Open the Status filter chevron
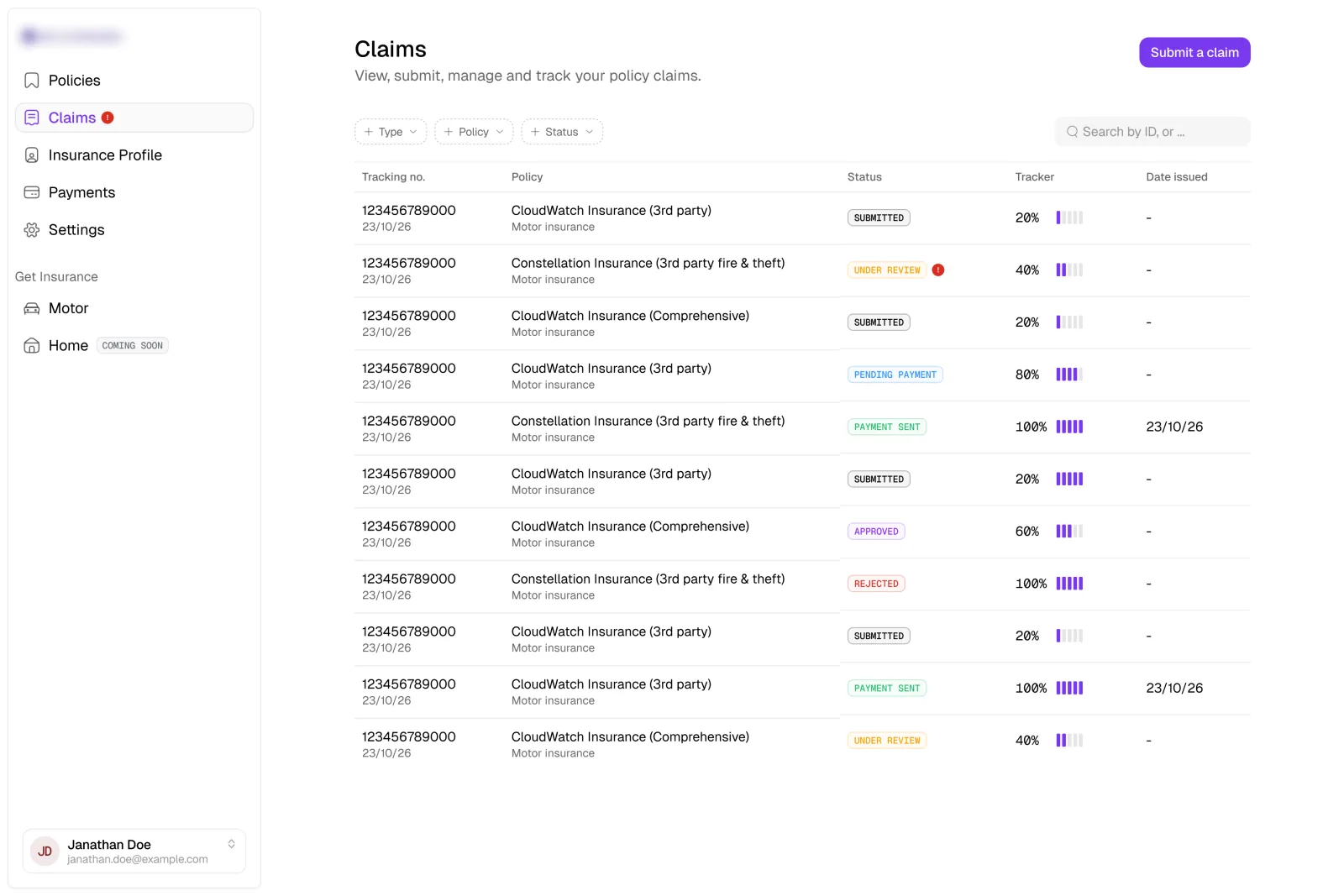Viewport: 1344px width, 896px height. (x=590, y=132)
